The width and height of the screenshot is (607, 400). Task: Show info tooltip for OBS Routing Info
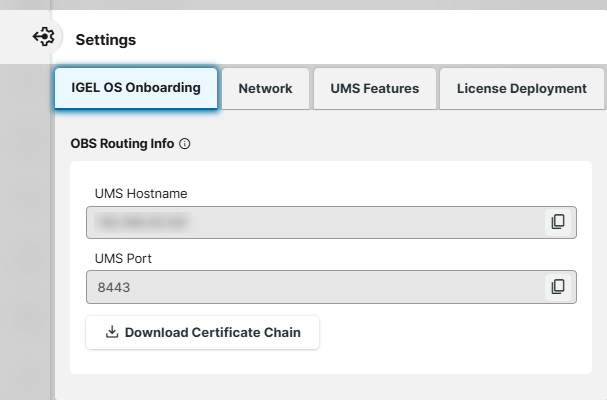tap(185, 144)
